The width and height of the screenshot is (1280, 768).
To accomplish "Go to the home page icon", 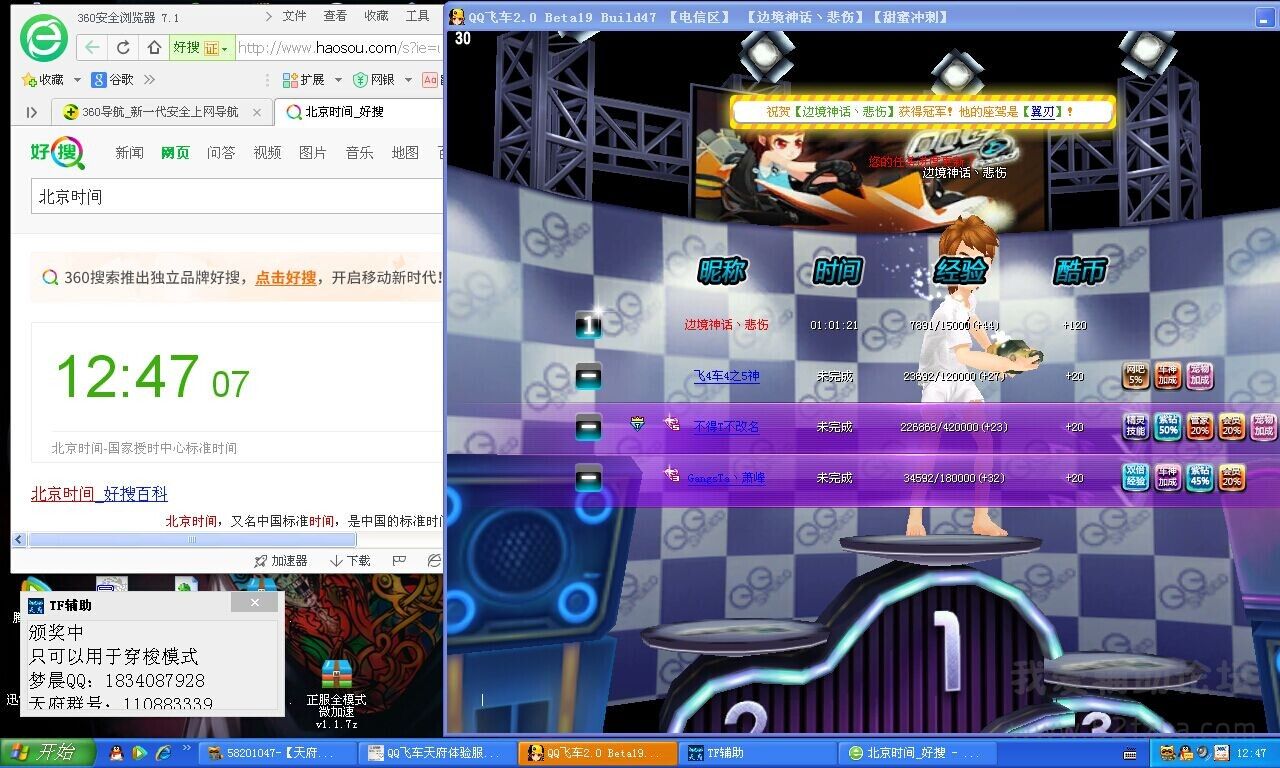I will pos(154,47).
